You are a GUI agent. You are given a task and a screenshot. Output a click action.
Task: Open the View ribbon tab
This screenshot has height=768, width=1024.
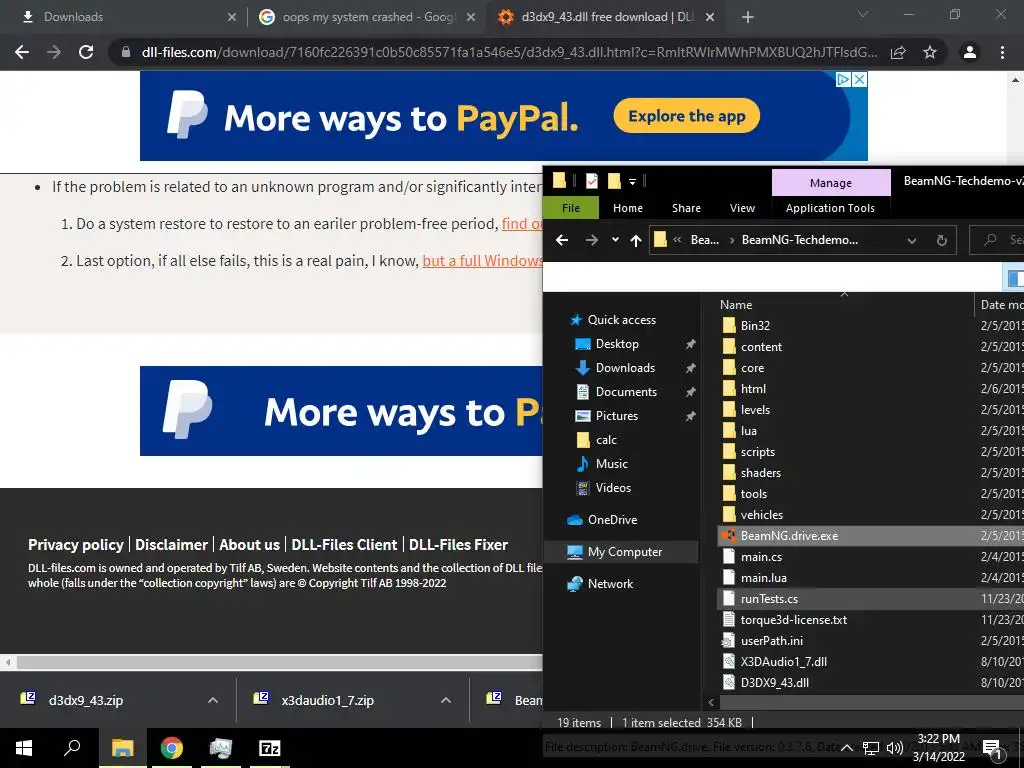742,208
